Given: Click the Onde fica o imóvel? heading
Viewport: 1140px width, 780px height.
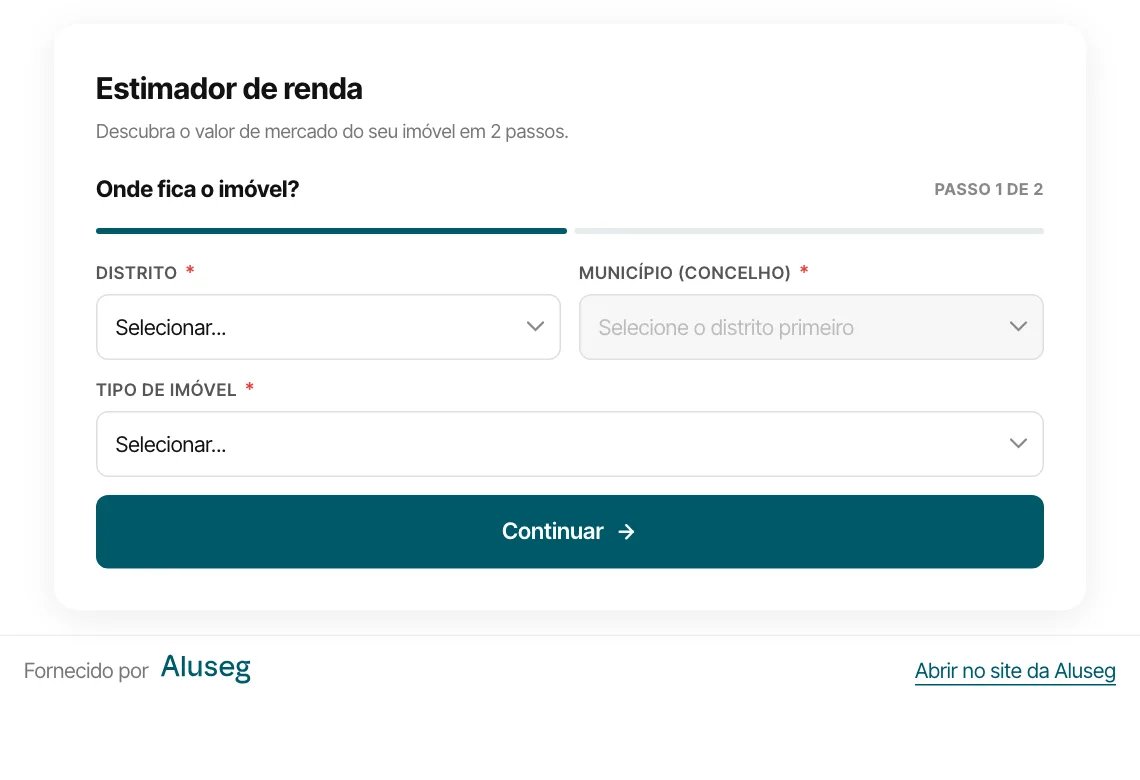Looking at the screenshot, I should [x=198, y=189].
